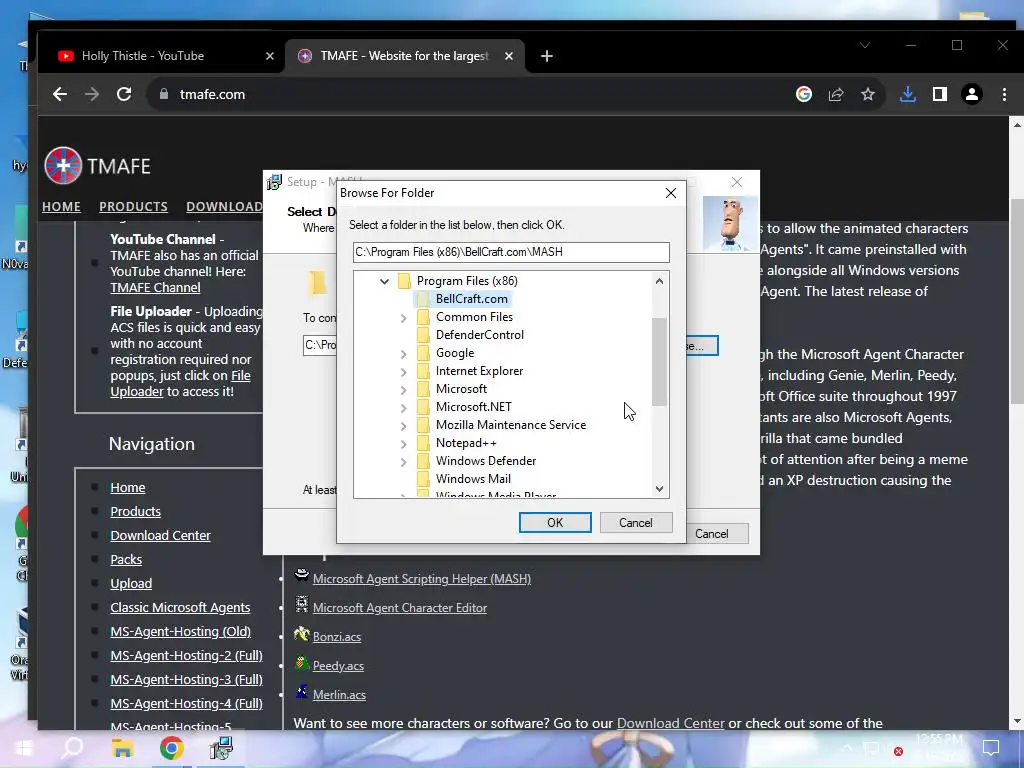Click OK in Browse For Folder
This screenshot has width=1024, height=768.
tap(555, 522)
